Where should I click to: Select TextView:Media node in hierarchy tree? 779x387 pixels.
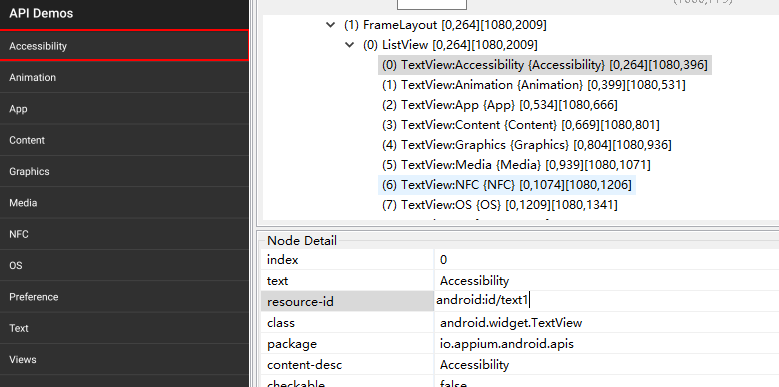516,164
